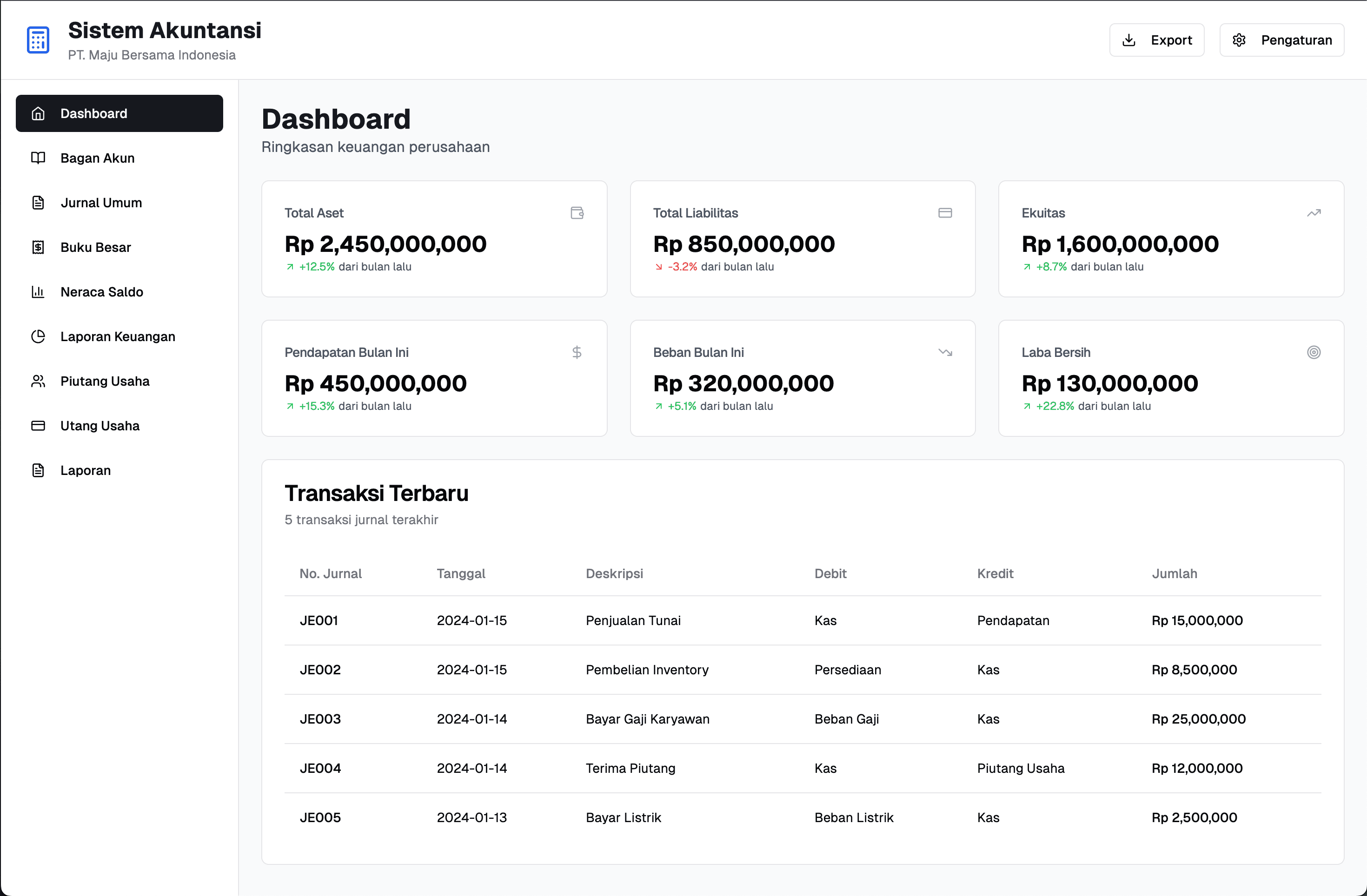Click the credit card icon for Utang Usaha

(38, 426)
